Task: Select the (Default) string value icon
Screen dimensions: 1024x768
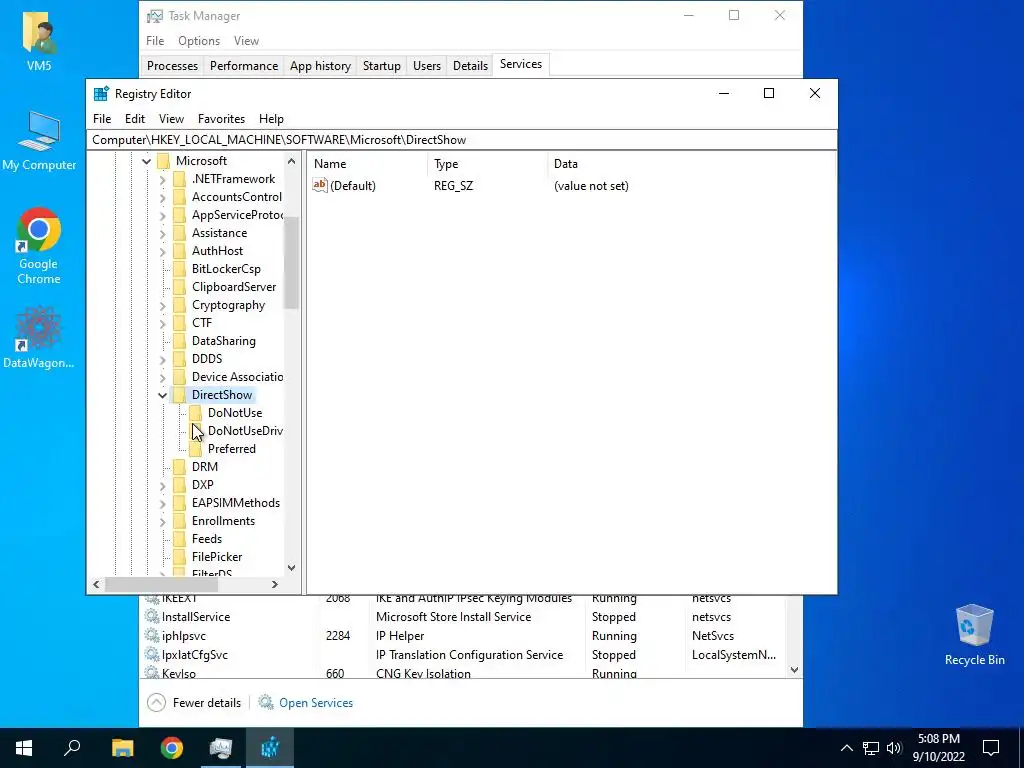Action: (319, 185)
